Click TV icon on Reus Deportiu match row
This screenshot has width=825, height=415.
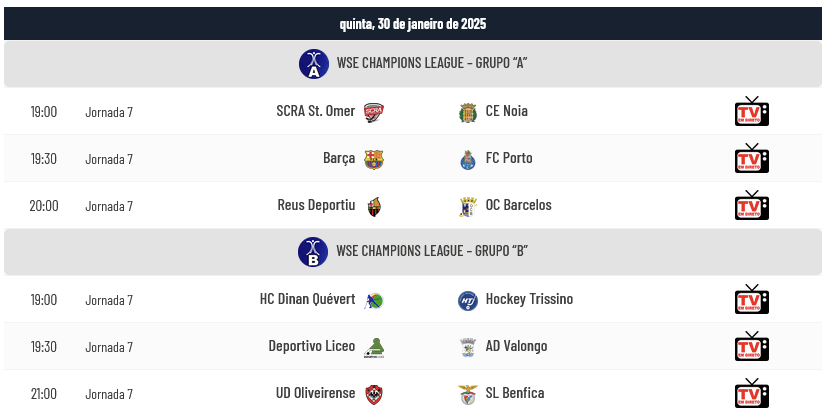[751, 206]
